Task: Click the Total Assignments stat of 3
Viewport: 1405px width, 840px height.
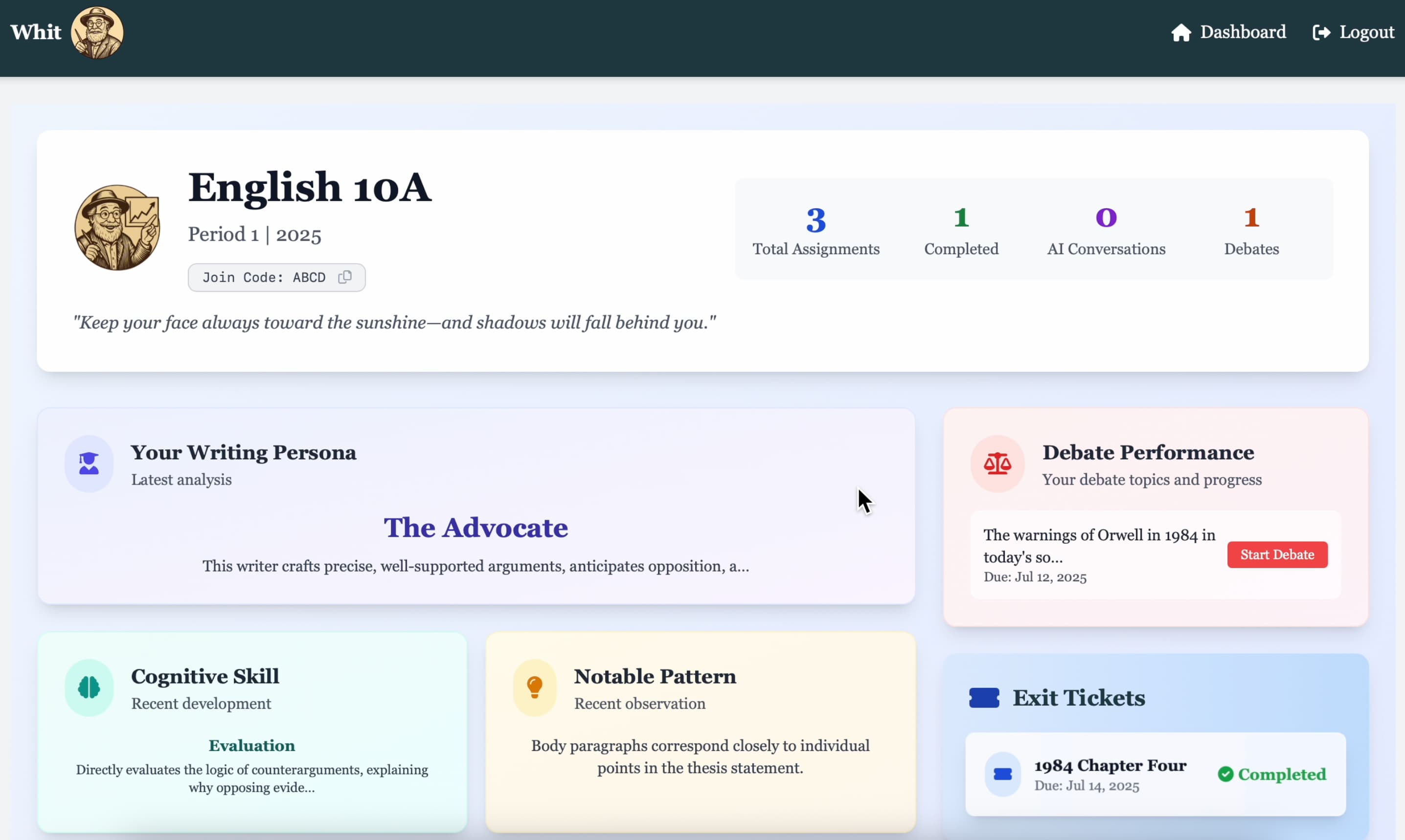Action: 816,232
